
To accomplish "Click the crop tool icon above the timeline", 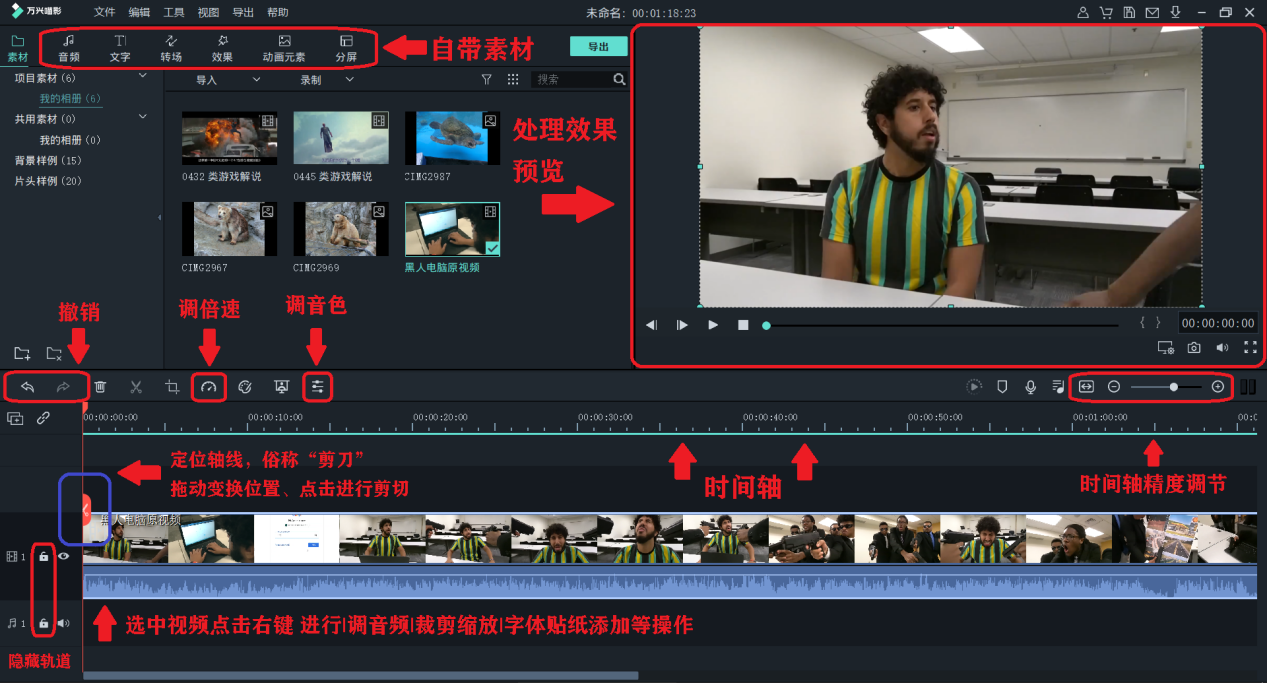I will pos(172,387).
